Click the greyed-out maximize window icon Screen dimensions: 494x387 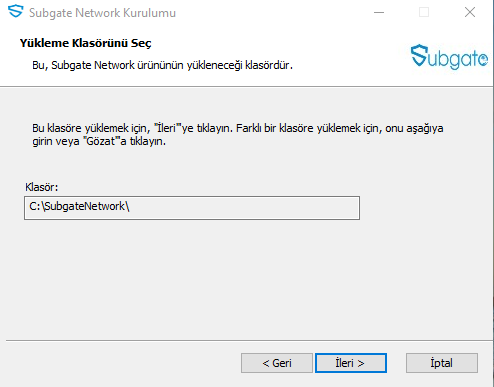[x=424, y=12]
